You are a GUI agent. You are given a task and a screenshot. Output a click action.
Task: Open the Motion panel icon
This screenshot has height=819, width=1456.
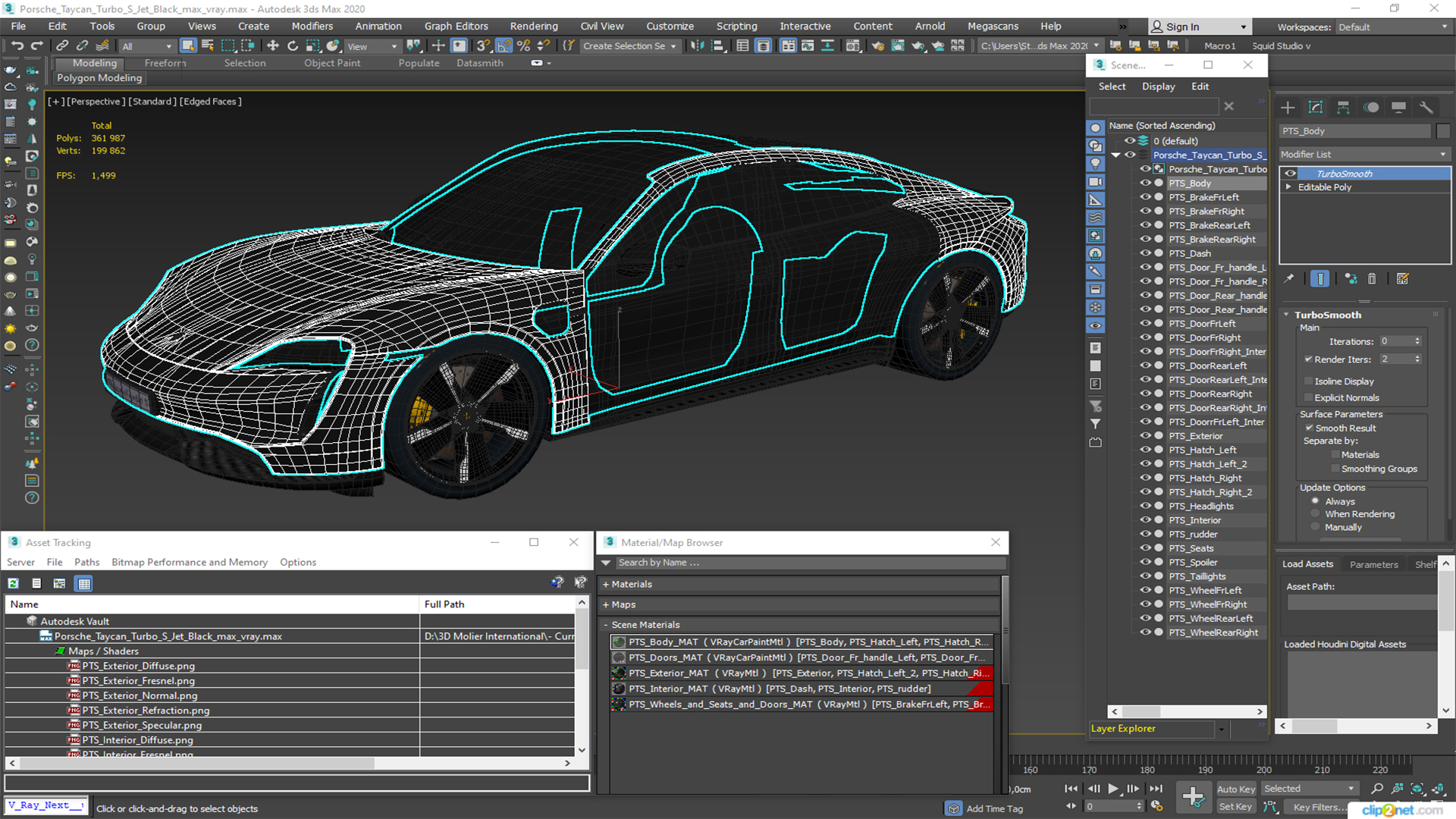click(1371, 107)
